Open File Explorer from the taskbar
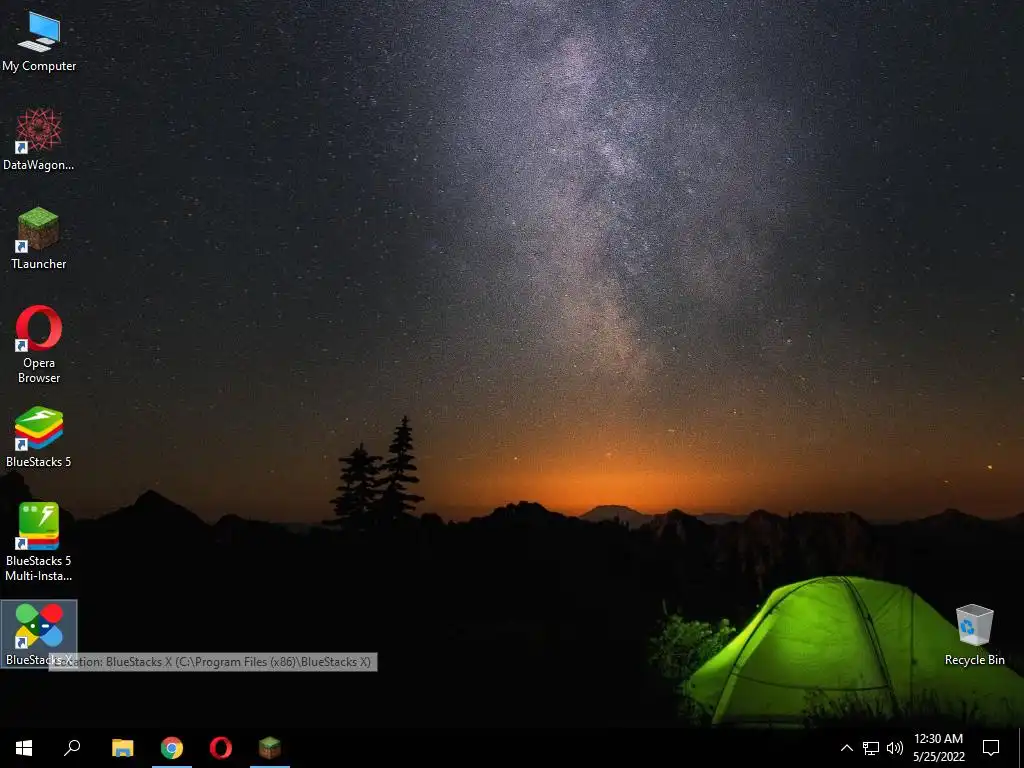Image resolution: width=1024 pixels, height=768 pixels. coord(123,748)
